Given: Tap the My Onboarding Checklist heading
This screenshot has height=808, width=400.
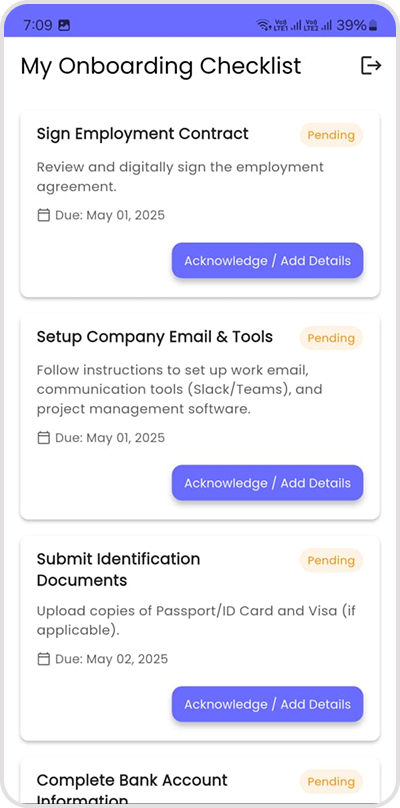Looking at the screenshot, I should (161, 66).
